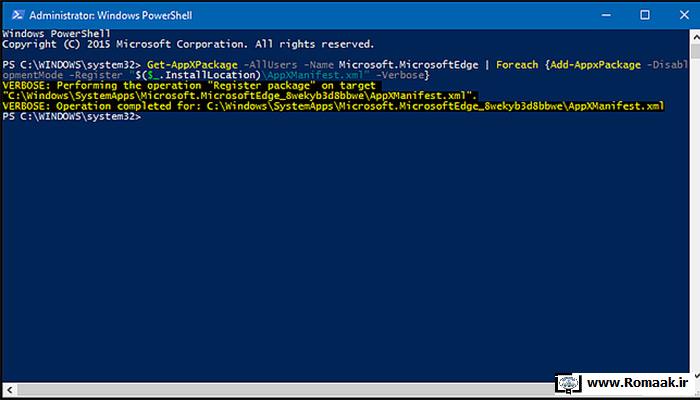Click the "Administrator: Windows PowerShell" title text
The width and height of the screenshot is (700, 400).
point(111,15)
